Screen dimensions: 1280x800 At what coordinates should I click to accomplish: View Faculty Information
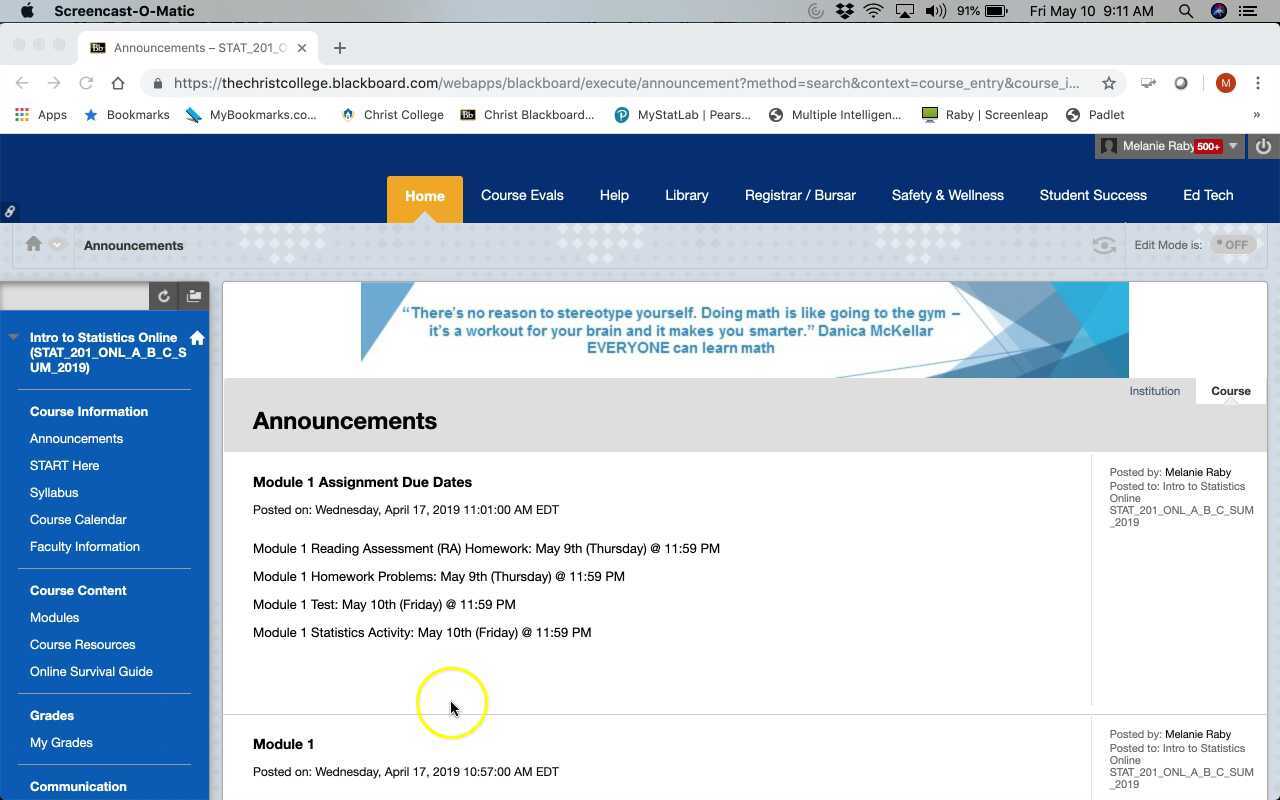[84, 546]
